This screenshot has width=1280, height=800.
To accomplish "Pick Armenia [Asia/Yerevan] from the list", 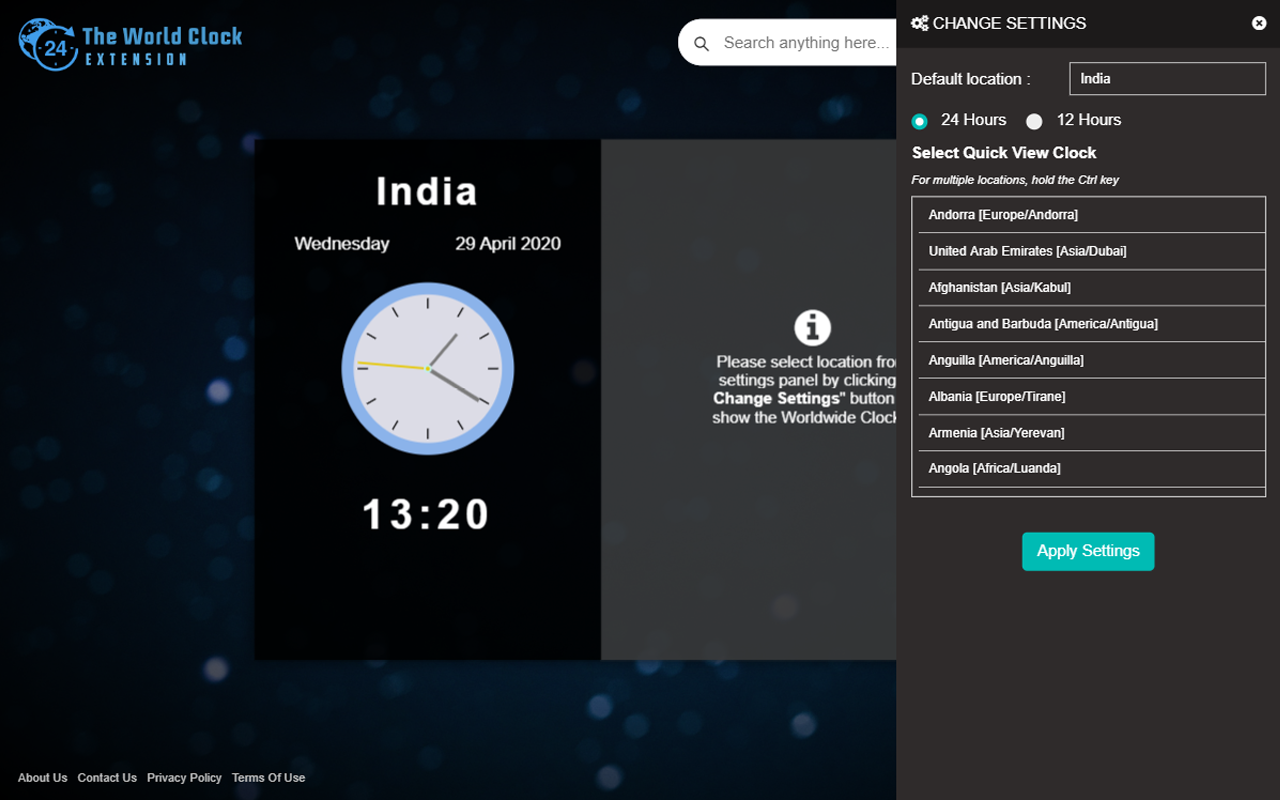I will 1092,433.
